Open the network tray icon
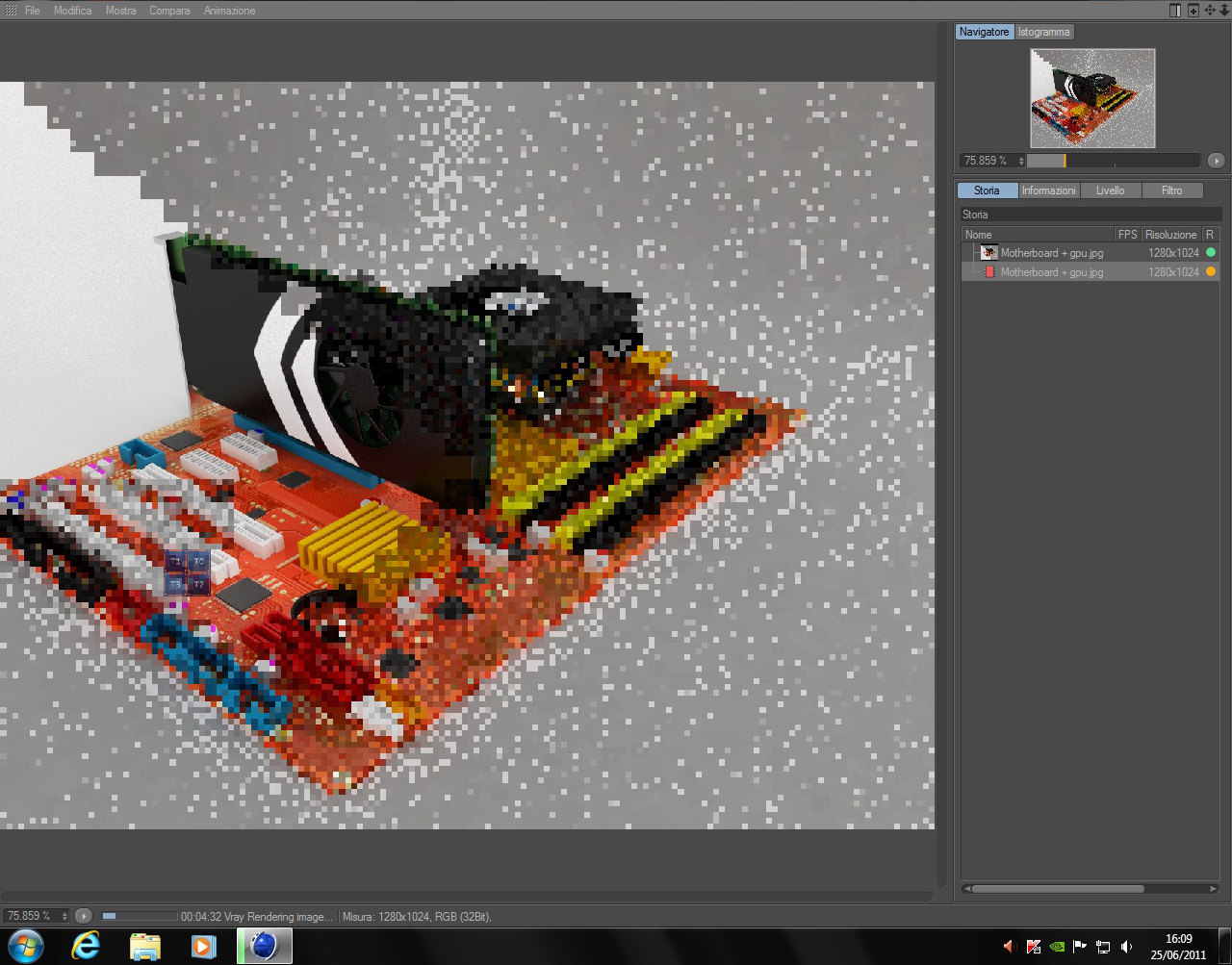 click(1103, 947)
